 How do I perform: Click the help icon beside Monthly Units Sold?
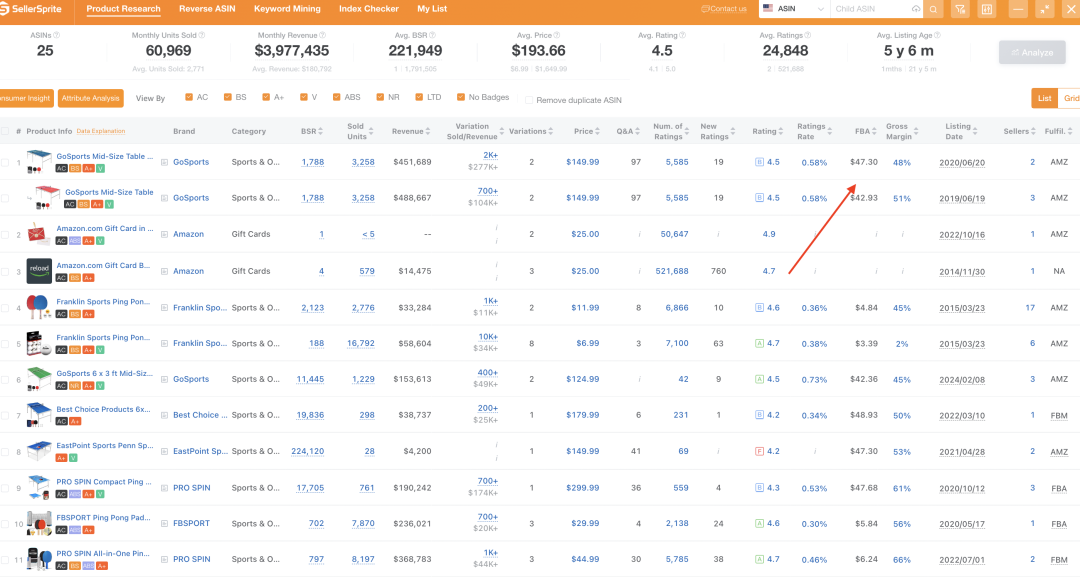click(x=201, y=35)
